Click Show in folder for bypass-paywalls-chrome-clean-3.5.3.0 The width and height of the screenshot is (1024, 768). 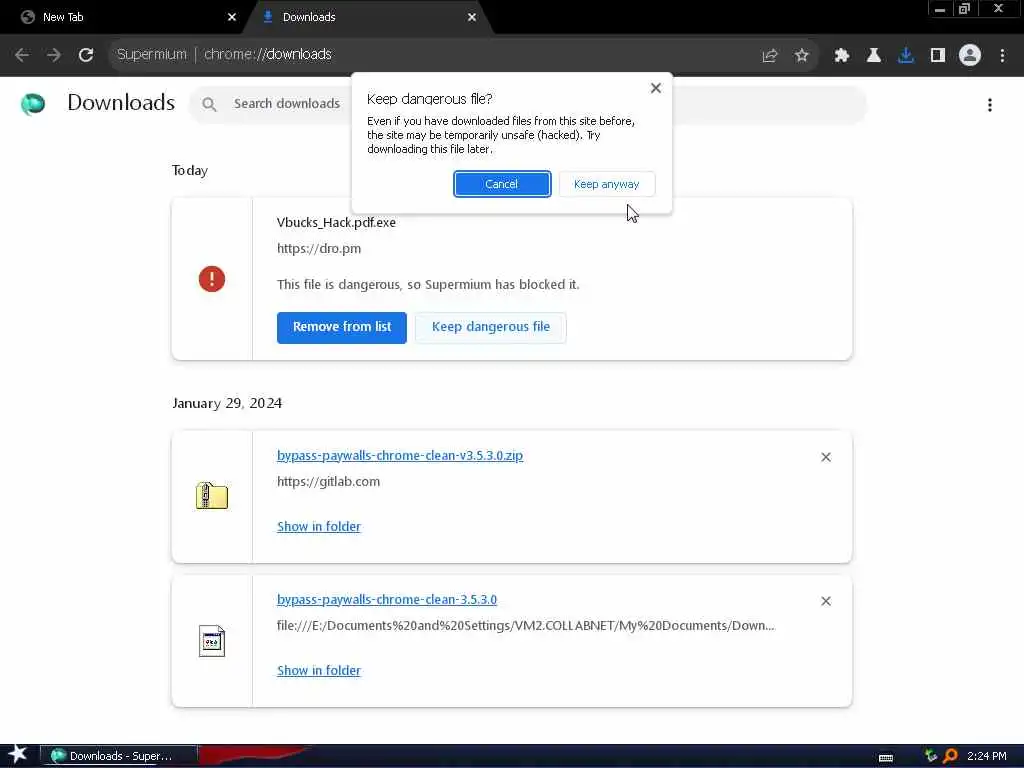(x=319, y=671)
